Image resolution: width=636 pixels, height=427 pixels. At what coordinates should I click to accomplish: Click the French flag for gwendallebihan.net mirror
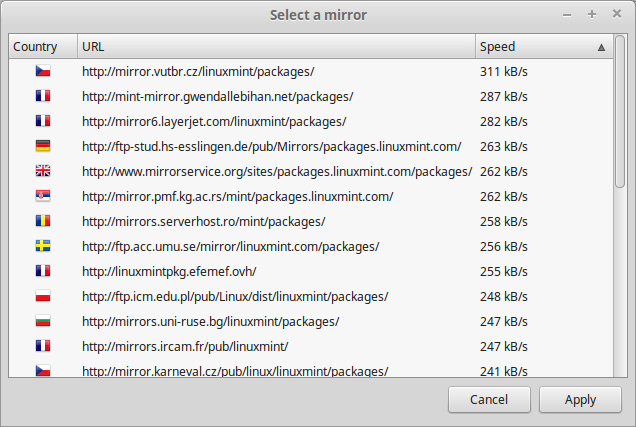[43, 97]
